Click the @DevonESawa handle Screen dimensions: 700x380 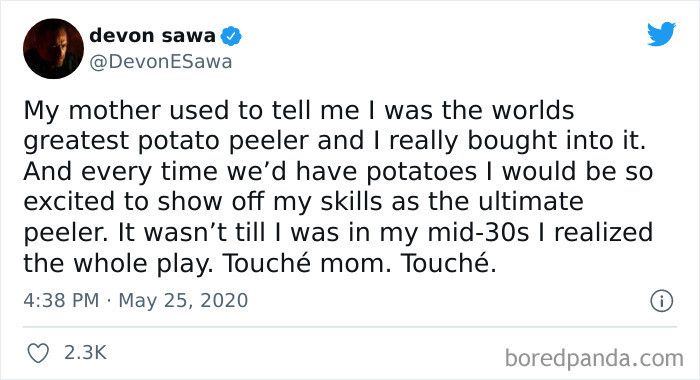pos(161,62)
